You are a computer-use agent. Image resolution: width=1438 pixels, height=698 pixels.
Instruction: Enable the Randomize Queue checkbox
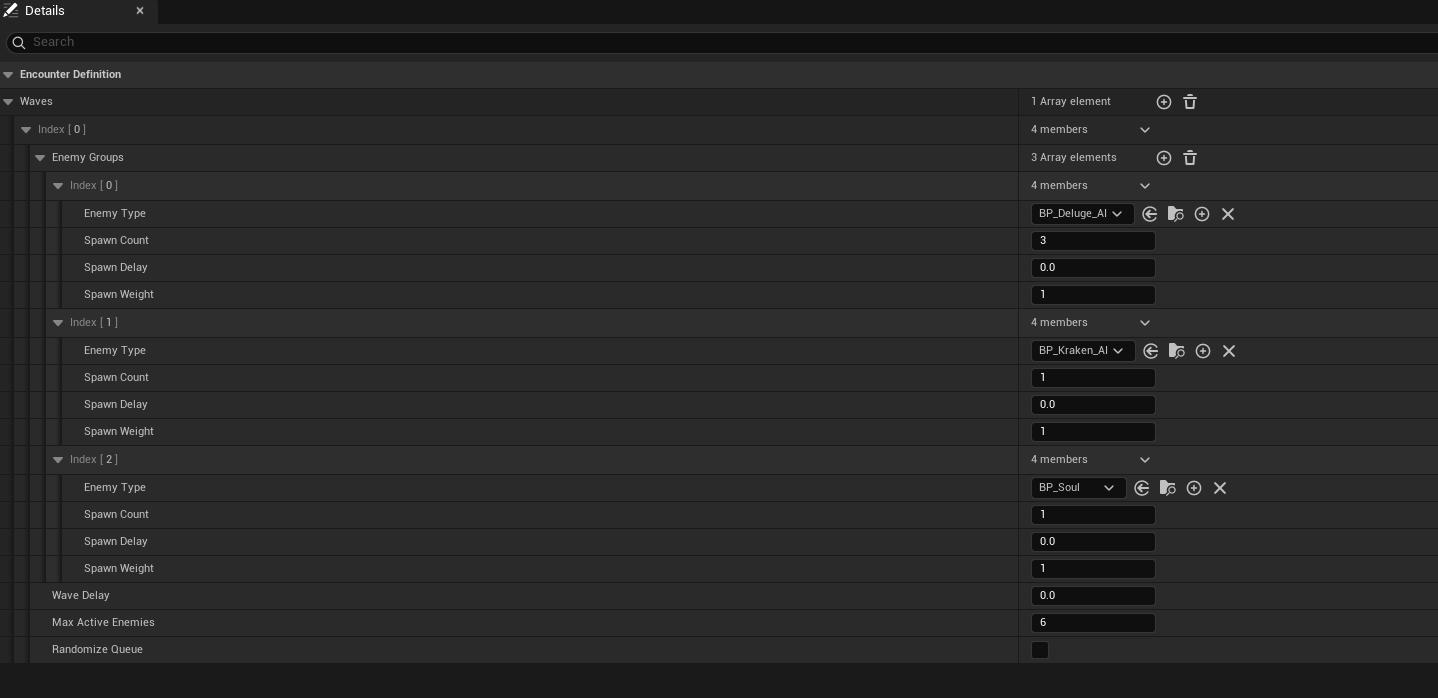(x=1040, y=650)
